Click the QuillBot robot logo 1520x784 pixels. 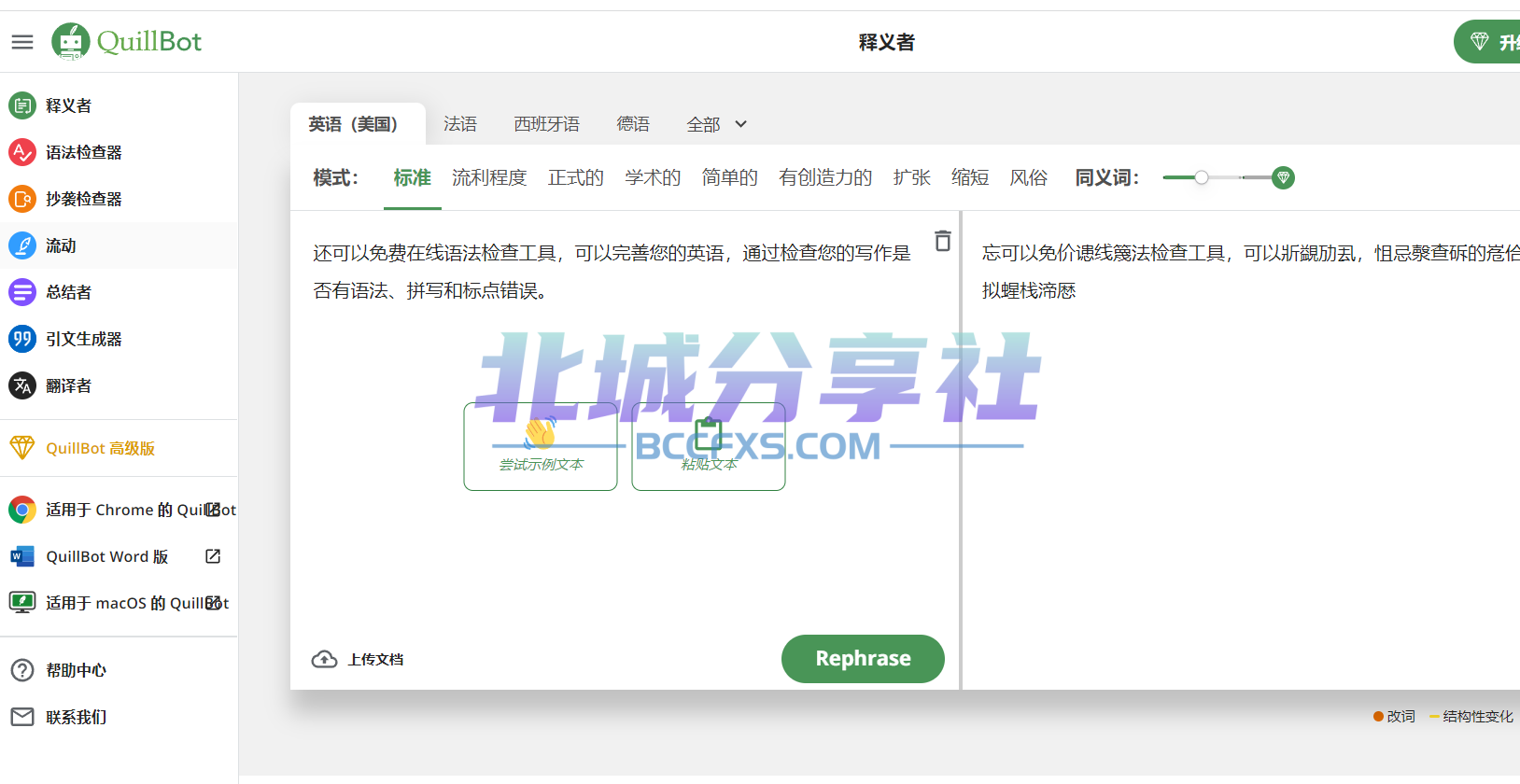click(71, 41)
